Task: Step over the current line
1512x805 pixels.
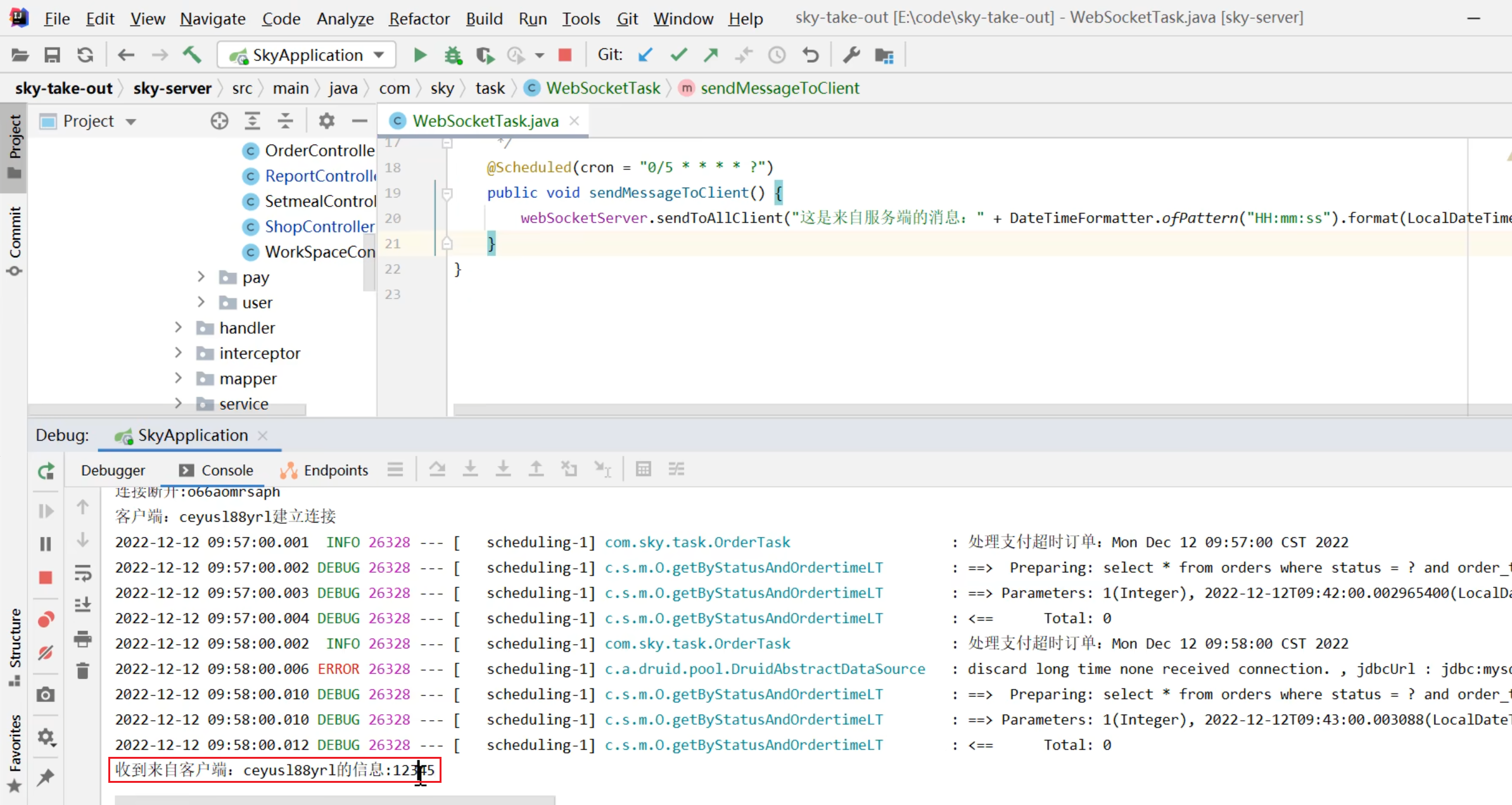Action: point(437,469)
